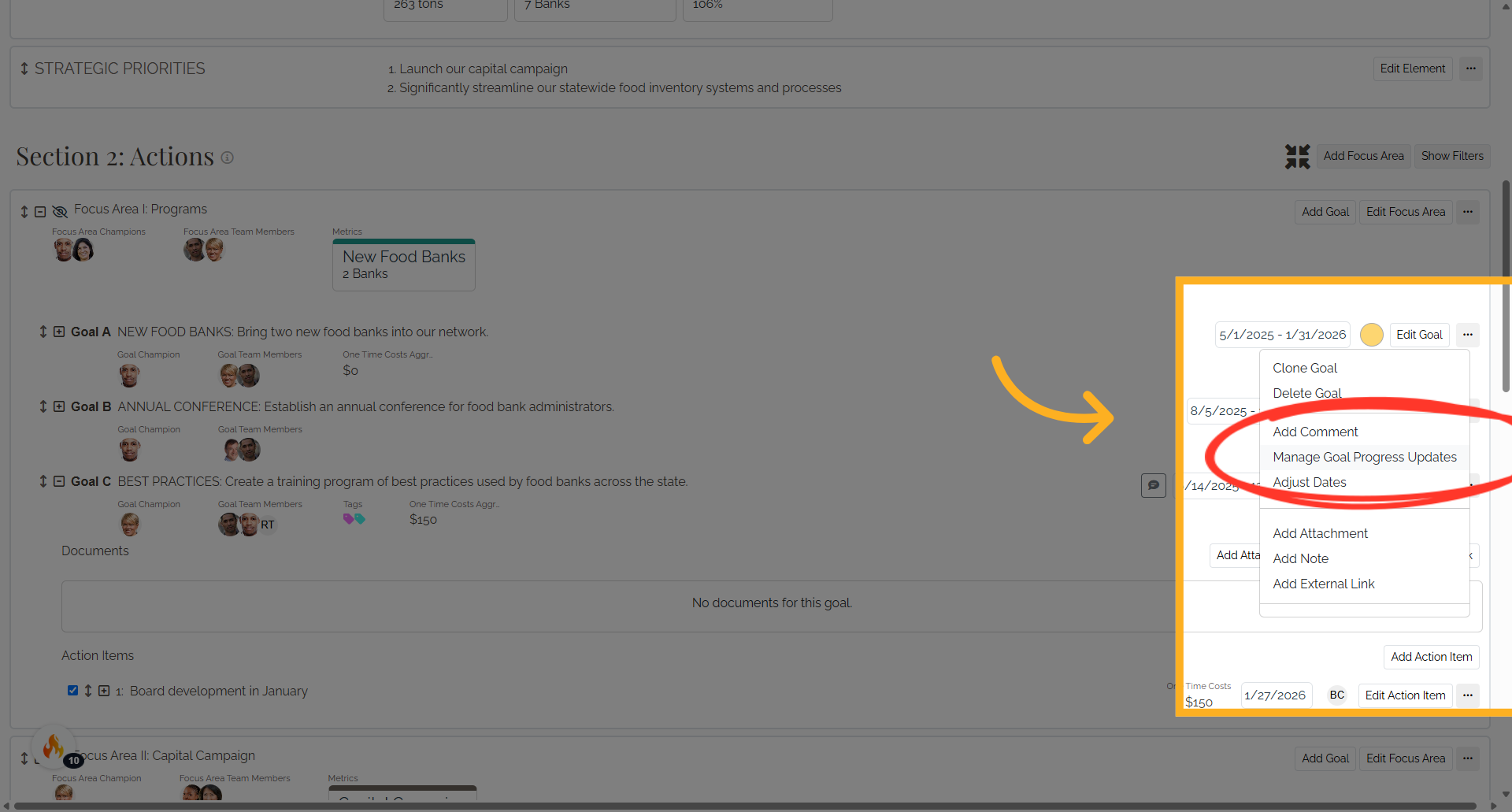Open the ellipsis menu for Focus Area I
Image resolution: width=1512 pixels, height=812 pixels.
1468,212
